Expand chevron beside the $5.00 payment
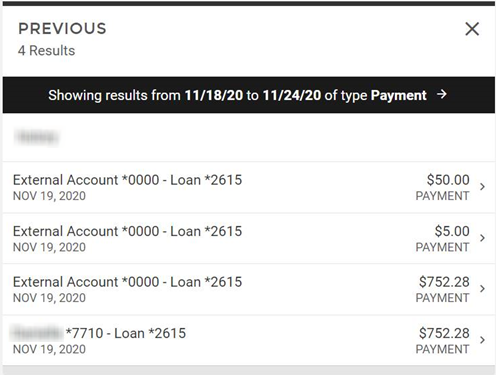 [482, 238]
